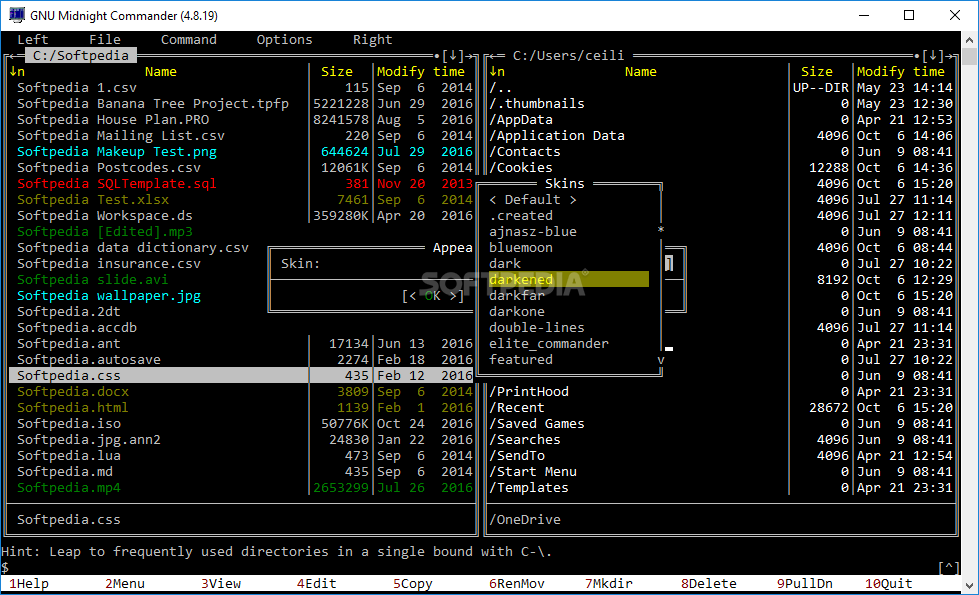The image size is (979, 595).
Task: Sort right panel by Size column
Action: click(x=817, y=72)
